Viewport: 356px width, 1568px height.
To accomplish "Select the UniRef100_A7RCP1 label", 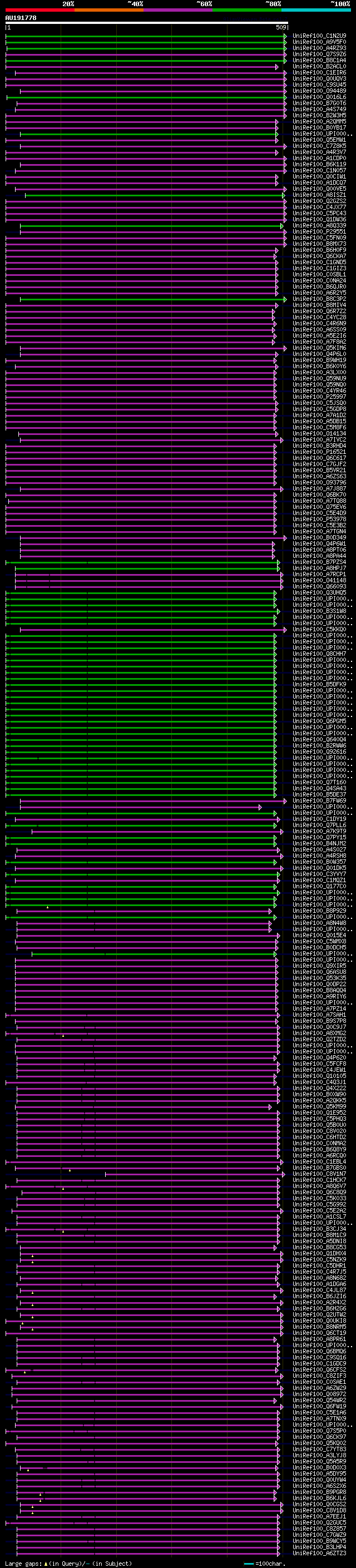I will tap(319, 575).
